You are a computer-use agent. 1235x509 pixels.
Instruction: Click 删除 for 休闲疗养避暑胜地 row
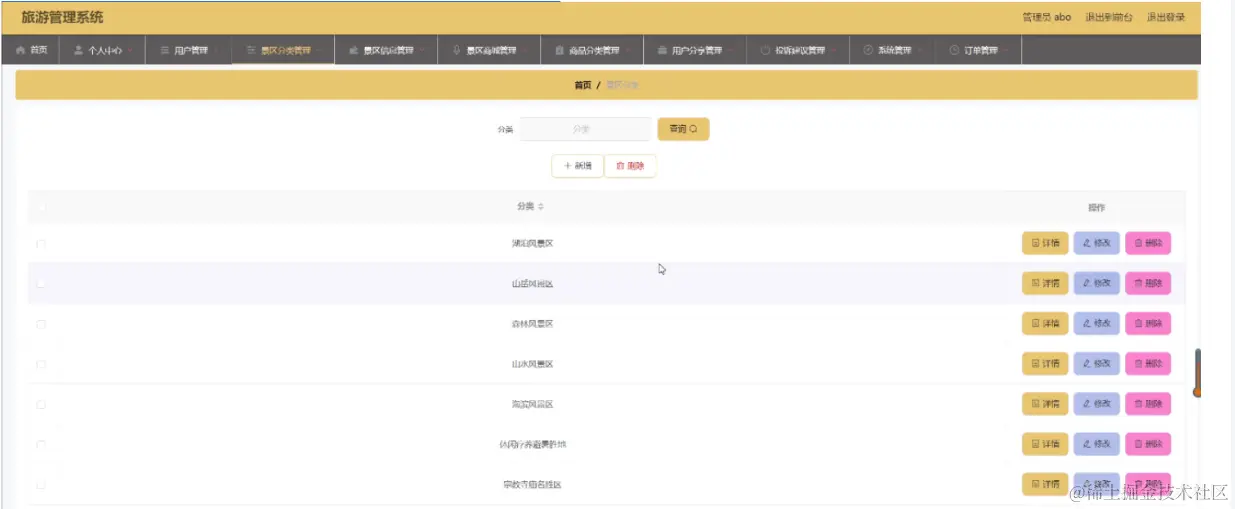tap(1148, 443)
